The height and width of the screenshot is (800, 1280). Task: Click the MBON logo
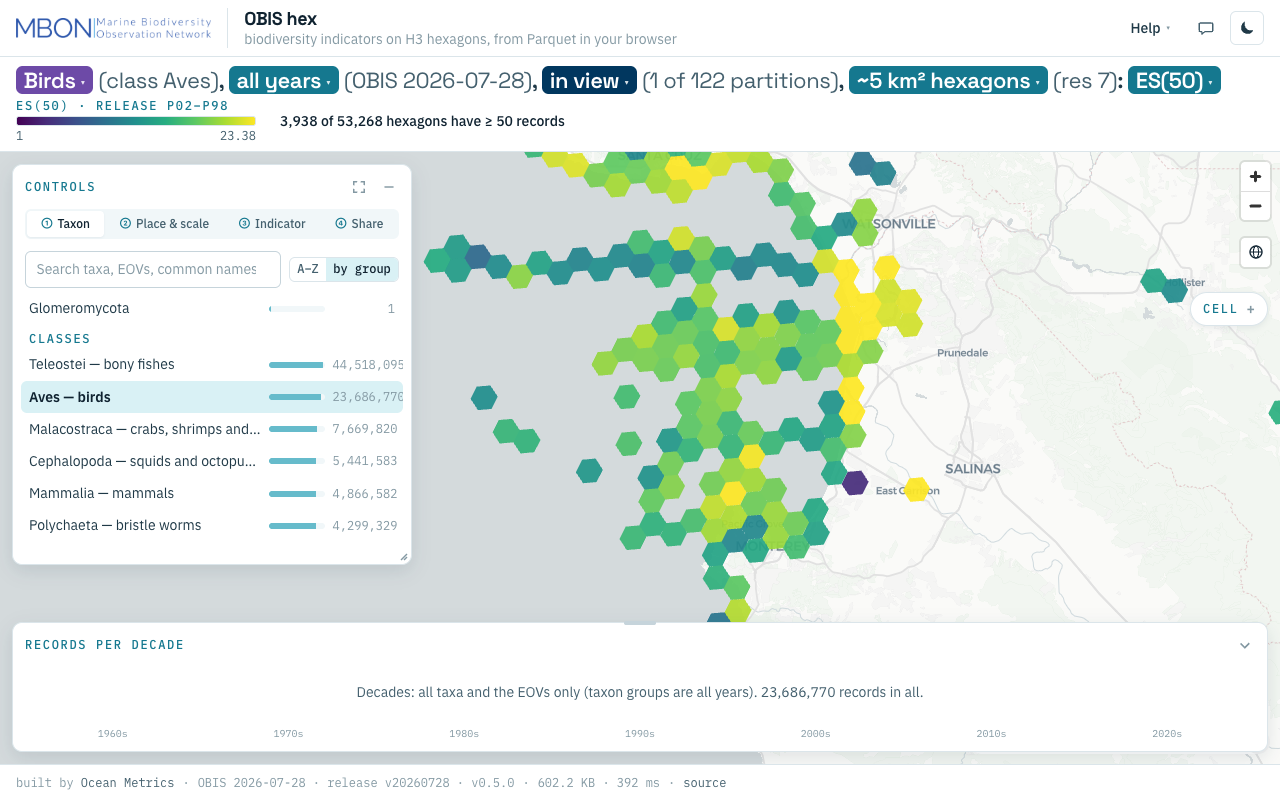(x=114, y=28)
